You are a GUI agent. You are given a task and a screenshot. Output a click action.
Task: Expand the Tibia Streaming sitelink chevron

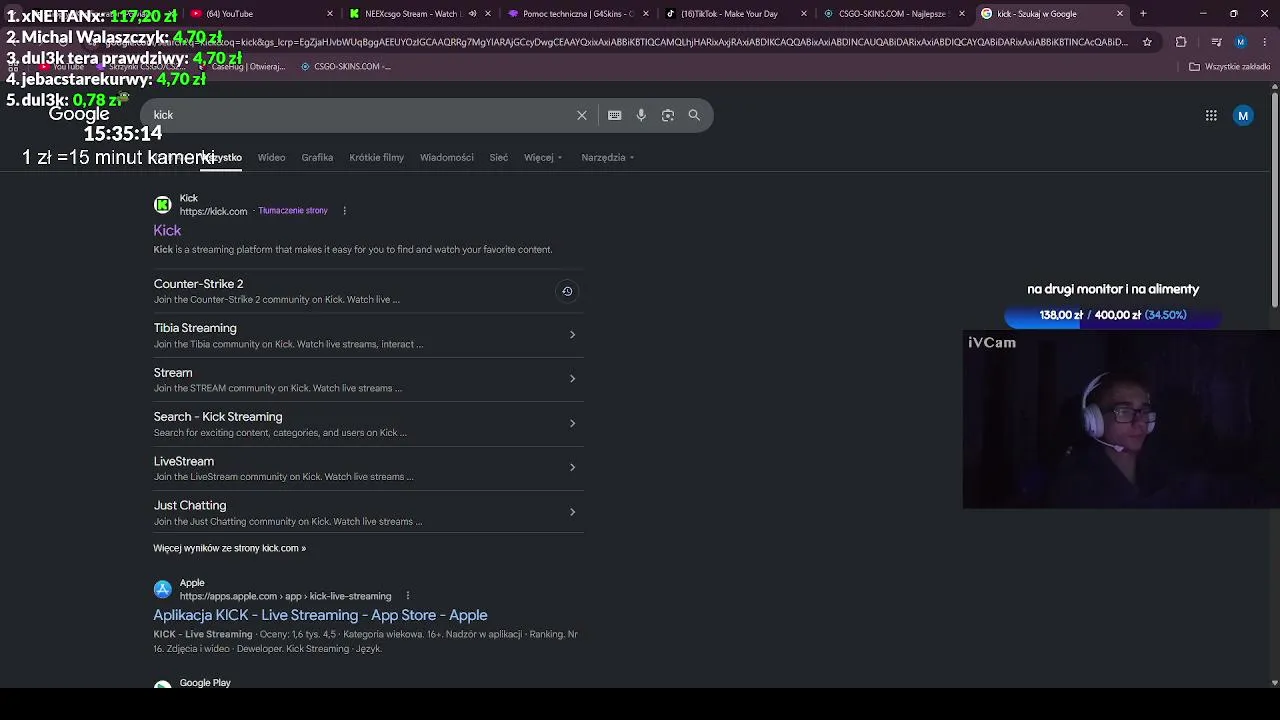tap(572, 335)
